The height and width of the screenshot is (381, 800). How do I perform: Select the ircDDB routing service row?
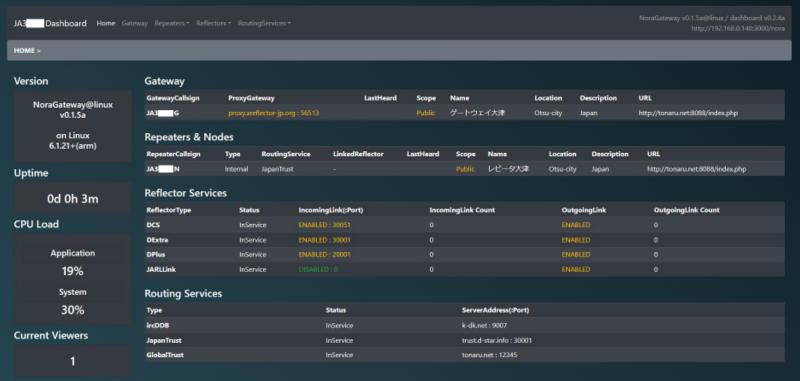(x=464, y=325)
